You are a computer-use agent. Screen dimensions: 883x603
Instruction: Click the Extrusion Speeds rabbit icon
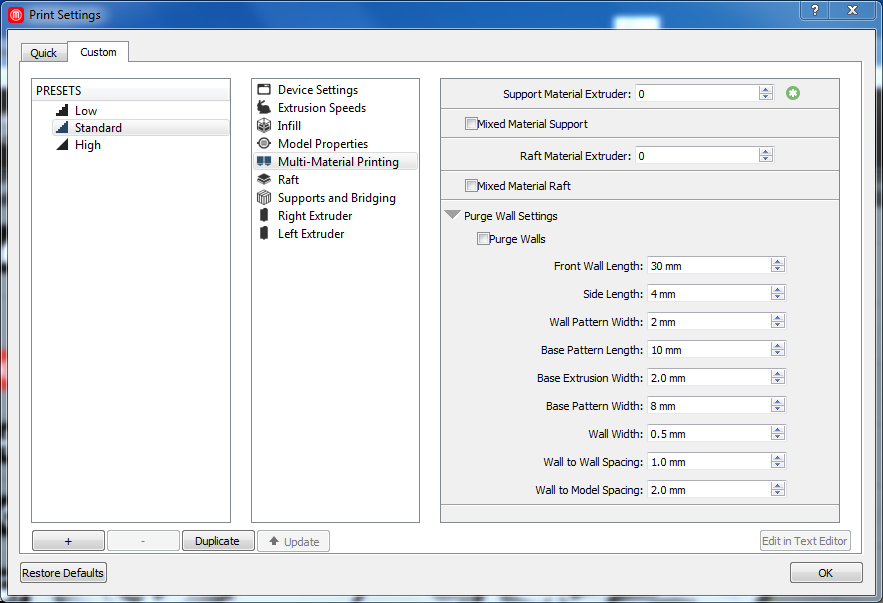tap(264, 107)
